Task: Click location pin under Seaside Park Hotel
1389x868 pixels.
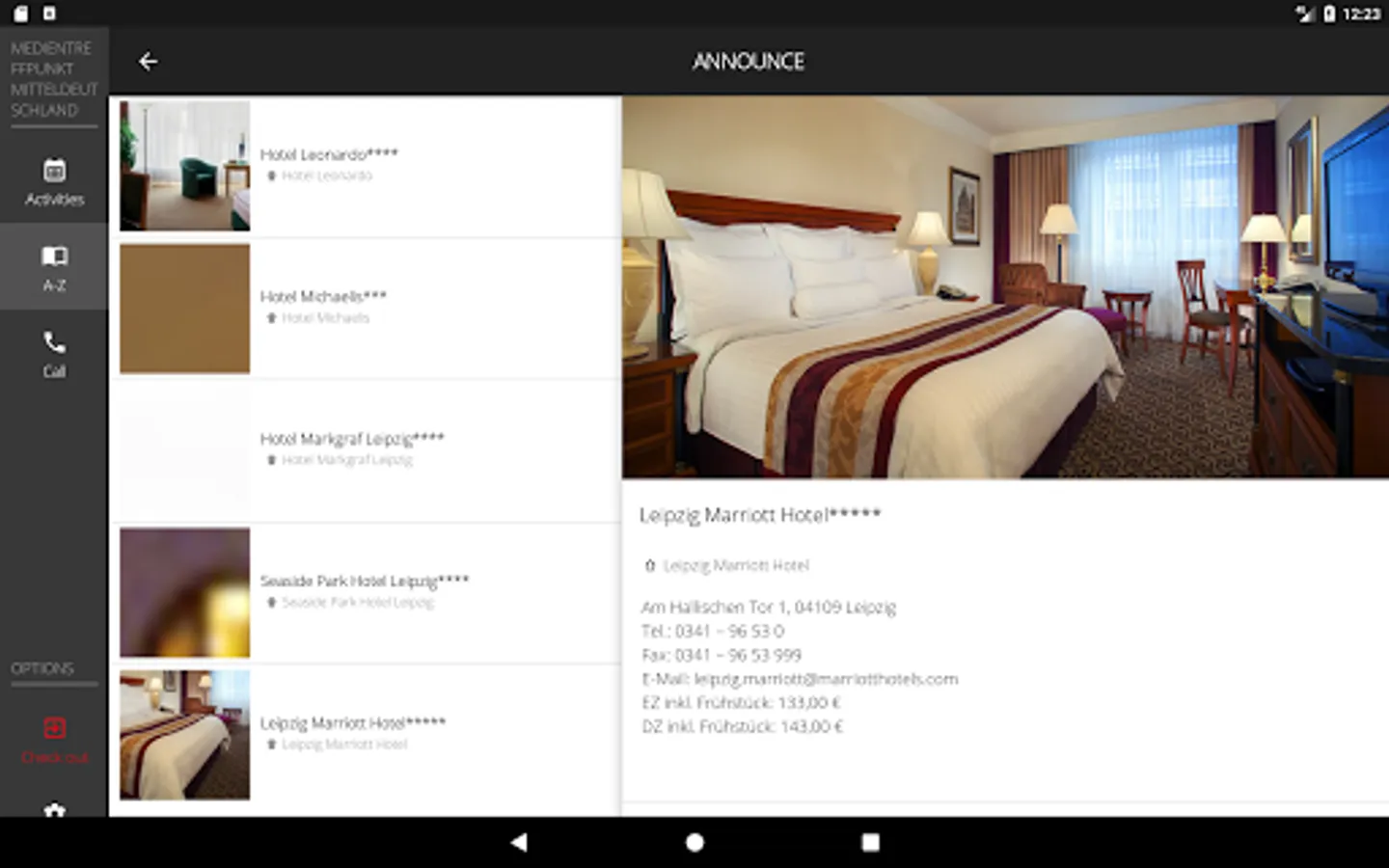Action: [x=272, y=602]
